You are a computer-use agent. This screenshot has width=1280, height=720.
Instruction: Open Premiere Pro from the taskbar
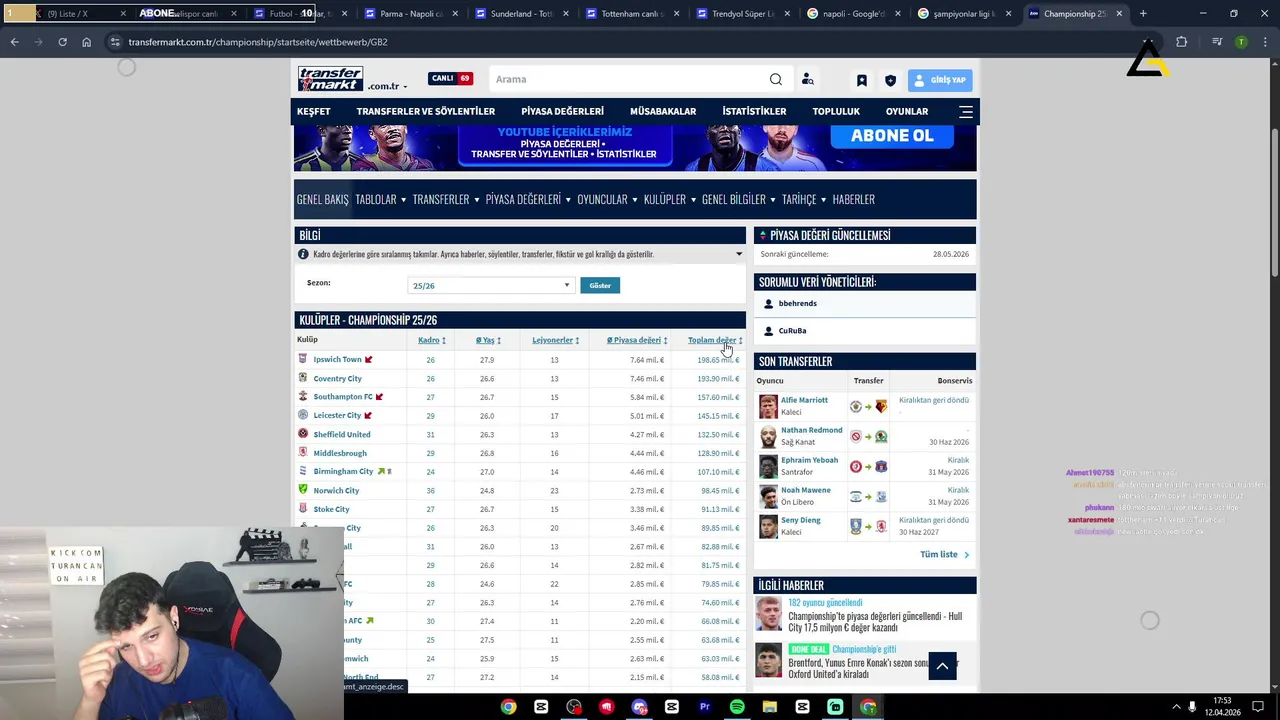click(x=704, y=707)
